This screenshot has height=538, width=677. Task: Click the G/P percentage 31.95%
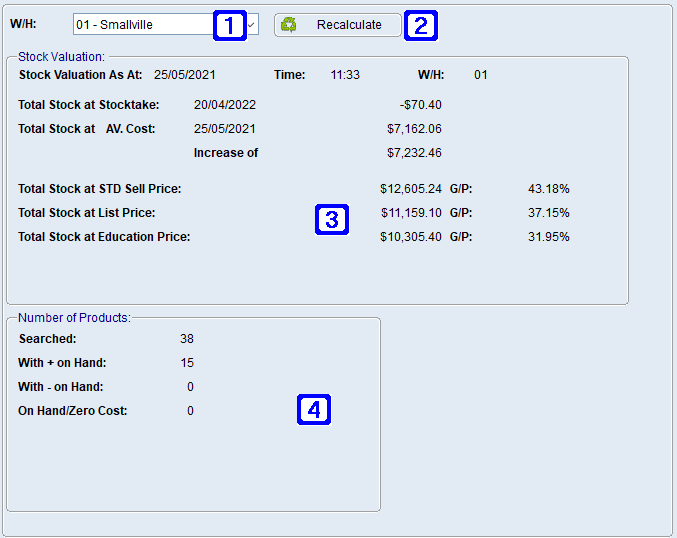(x=548, y=237)
